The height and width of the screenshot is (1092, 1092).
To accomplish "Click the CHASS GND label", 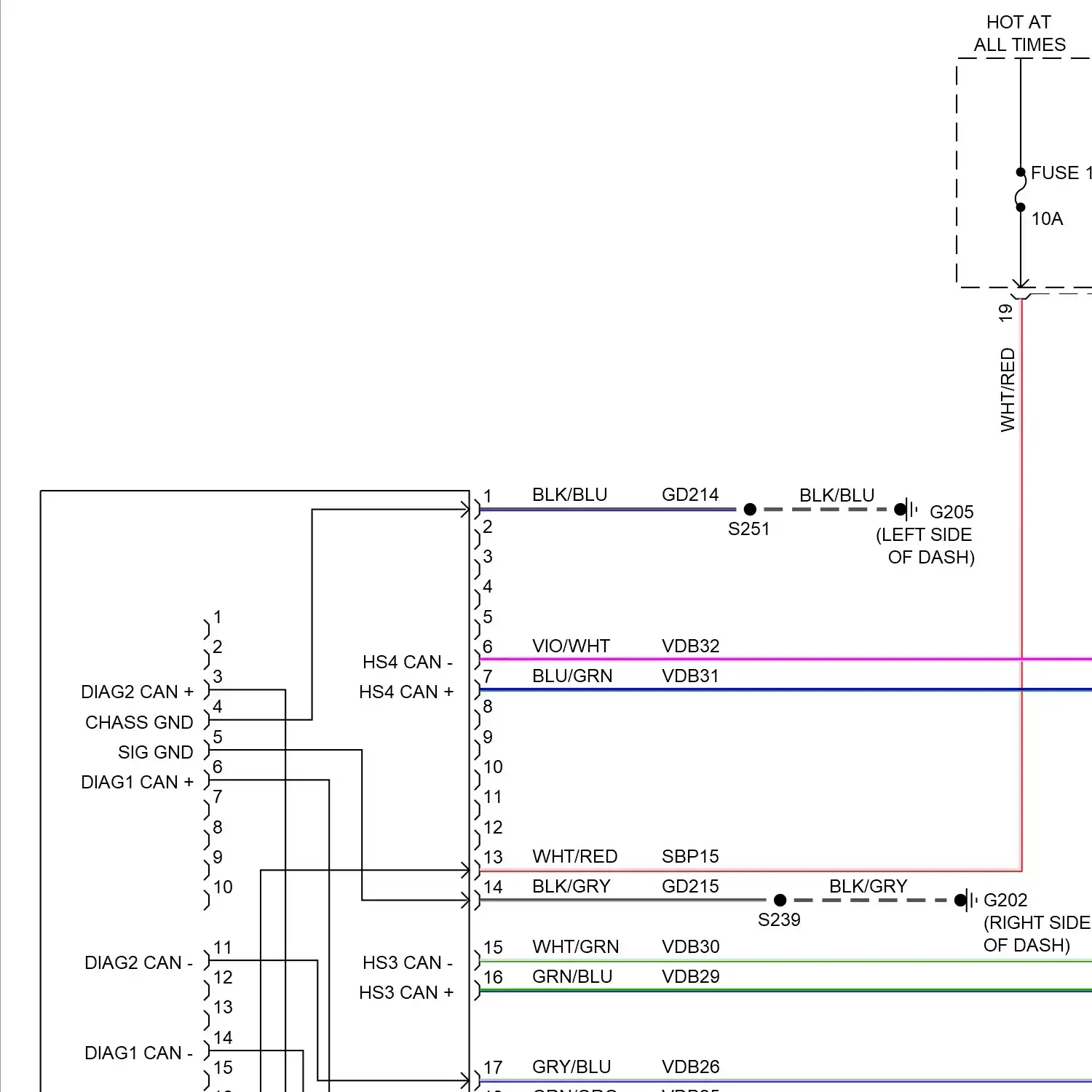I will point(139,722).
